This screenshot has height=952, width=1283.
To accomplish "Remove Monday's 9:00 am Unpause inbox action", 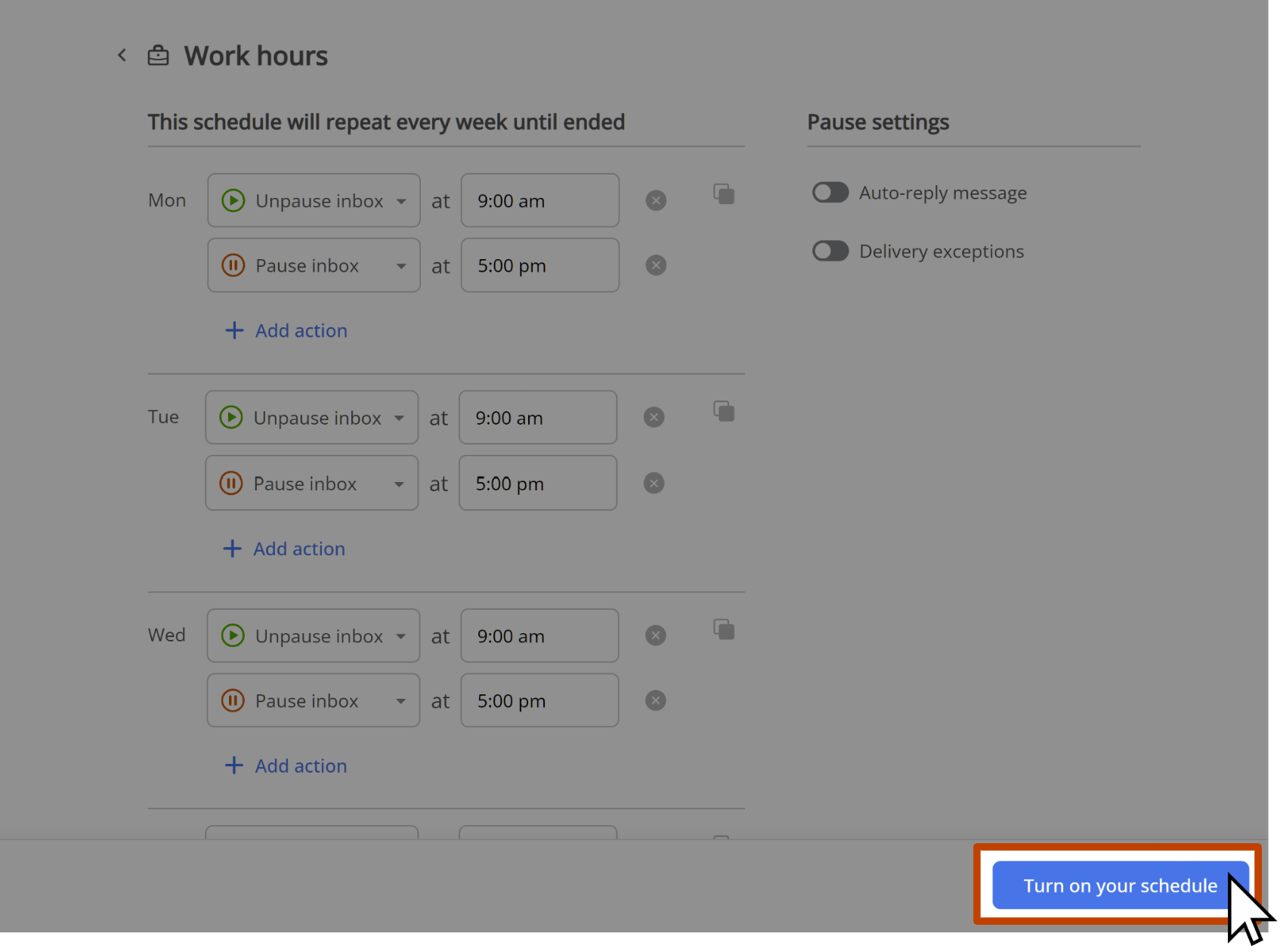I will (656, 201).
